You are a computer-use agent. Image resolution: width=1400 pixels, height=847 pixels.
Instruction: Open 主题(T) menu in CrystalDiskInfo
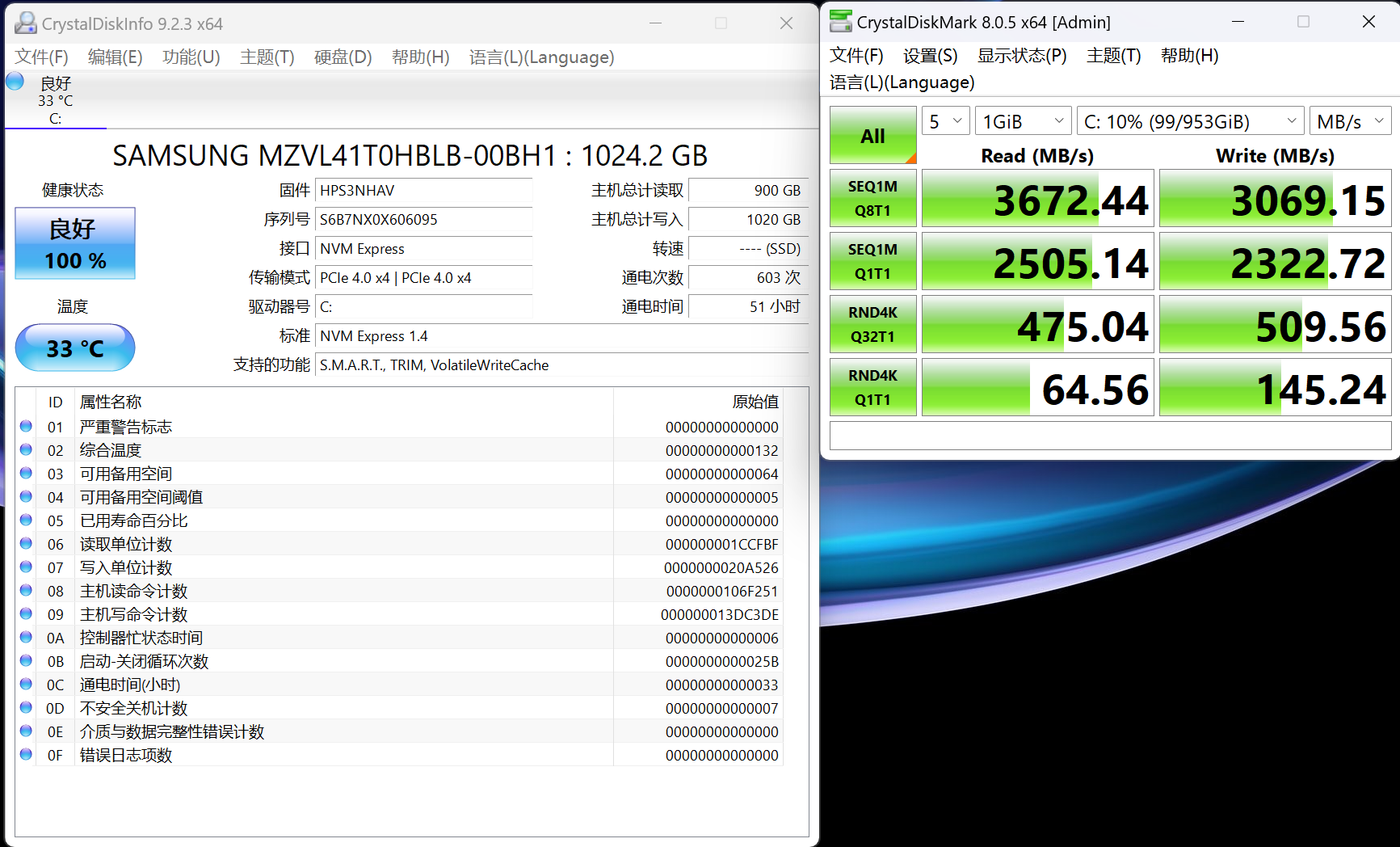(267, 57)
